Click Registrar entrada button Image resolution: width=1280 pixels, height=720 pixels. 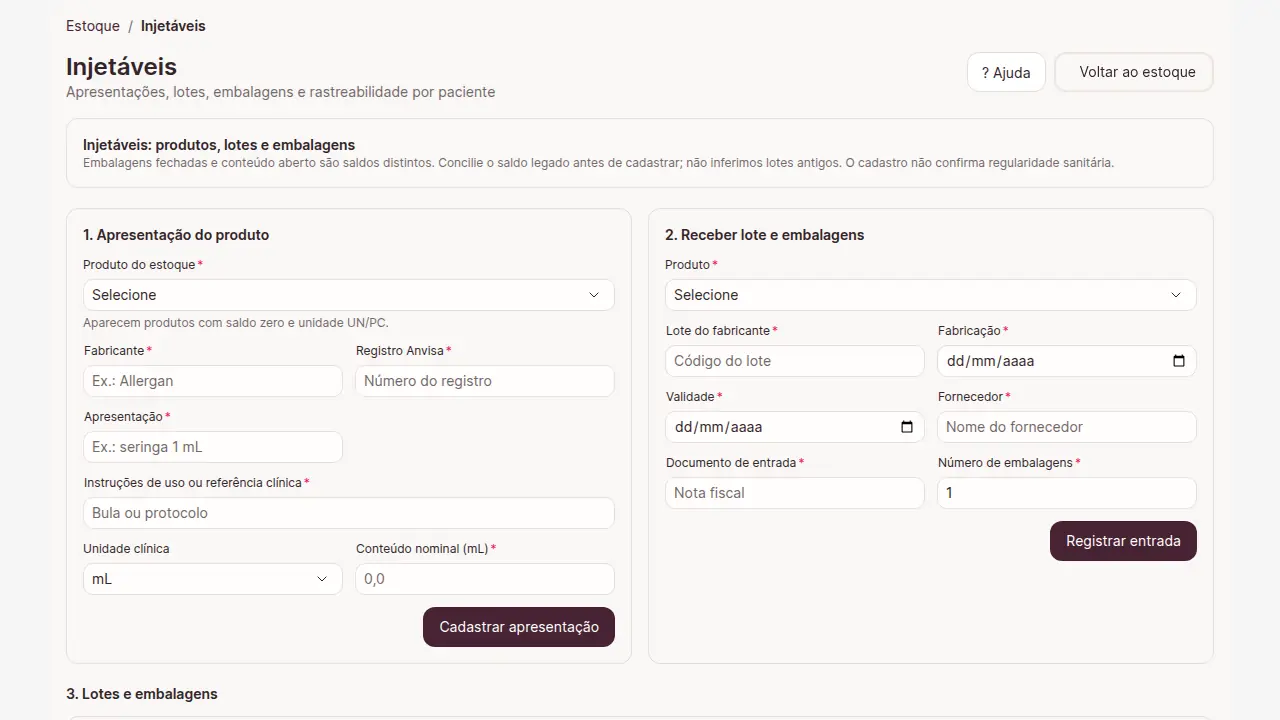click(1123, 541)
